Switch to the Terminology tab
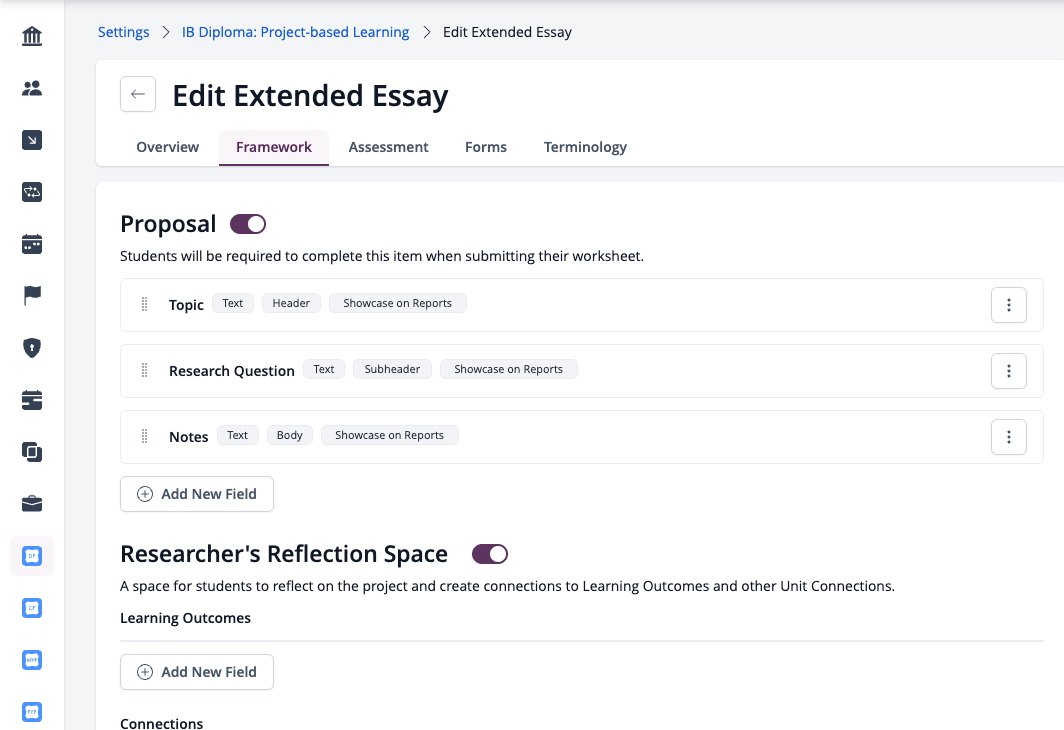Image resolution: width=1064 pixels, height=730 pixels. (585, 147)
